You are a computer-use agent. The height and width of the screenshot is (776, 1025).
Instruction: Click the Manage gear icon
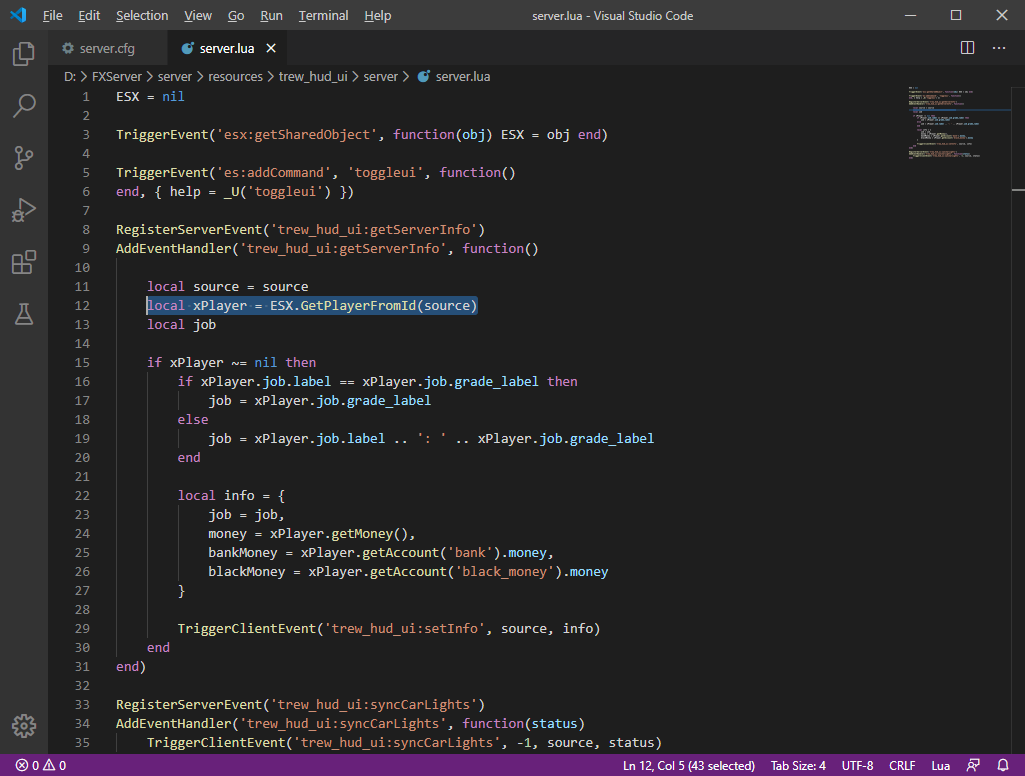[x=24, y=726]
